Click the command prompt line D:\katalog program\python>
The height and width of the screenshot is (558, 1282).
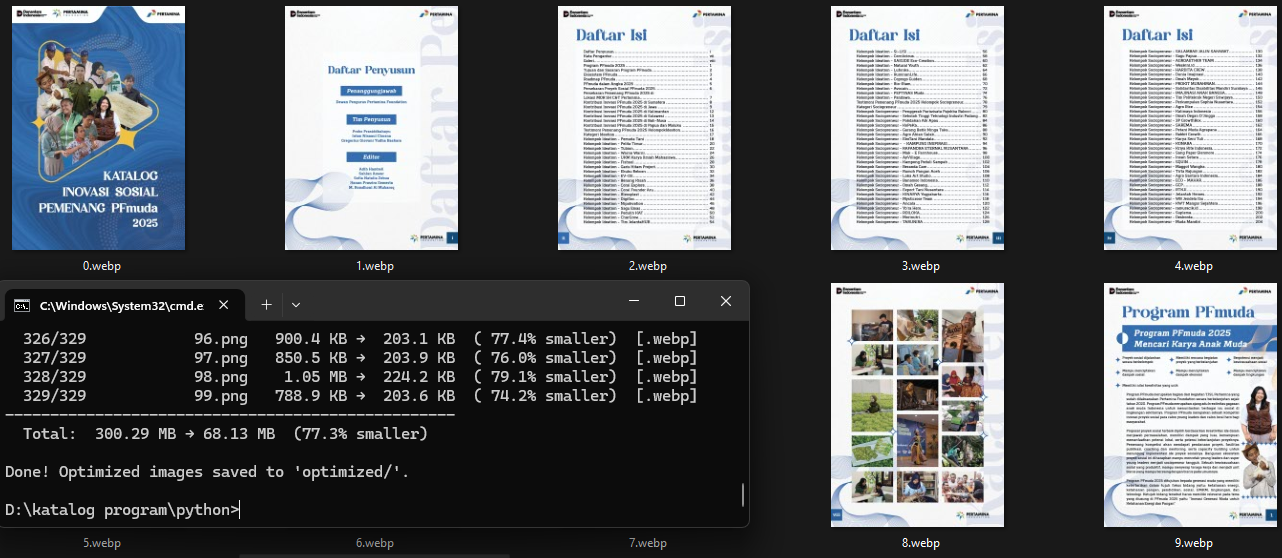120,510
